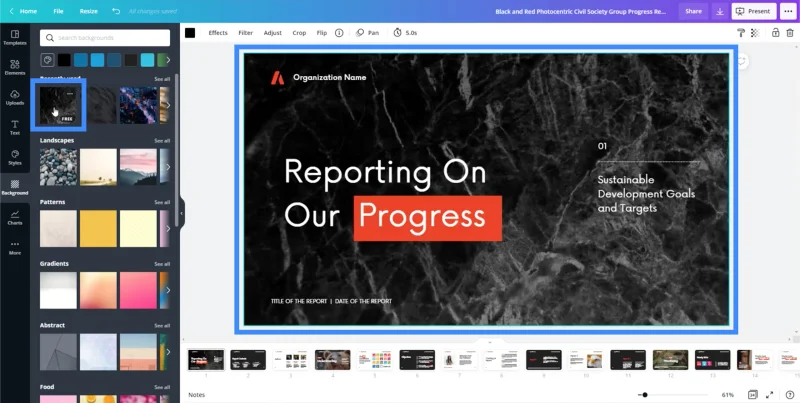Open the Elements sidebar tab

15,68
